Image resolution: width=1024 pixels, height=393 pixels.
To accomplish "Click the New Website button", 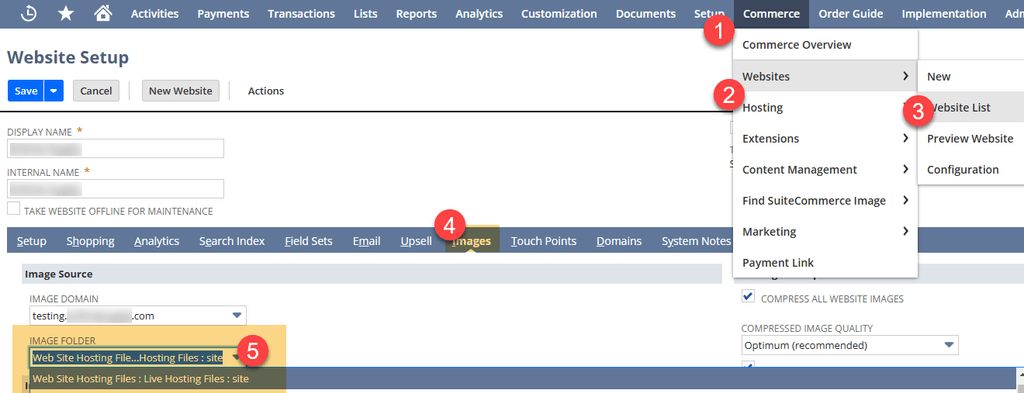I will (180, 91).
